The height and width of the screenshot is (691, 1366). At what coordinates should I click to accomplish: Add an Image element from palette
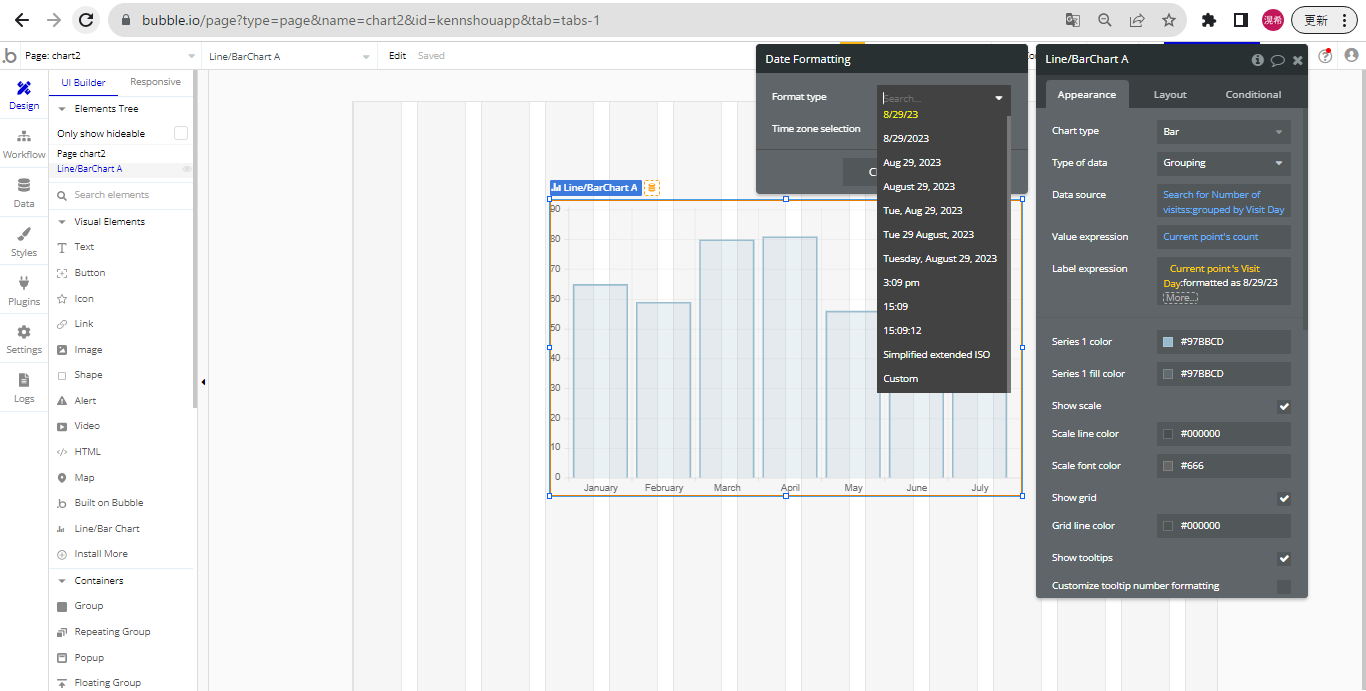pyautogui.click(x=88, y=350)
